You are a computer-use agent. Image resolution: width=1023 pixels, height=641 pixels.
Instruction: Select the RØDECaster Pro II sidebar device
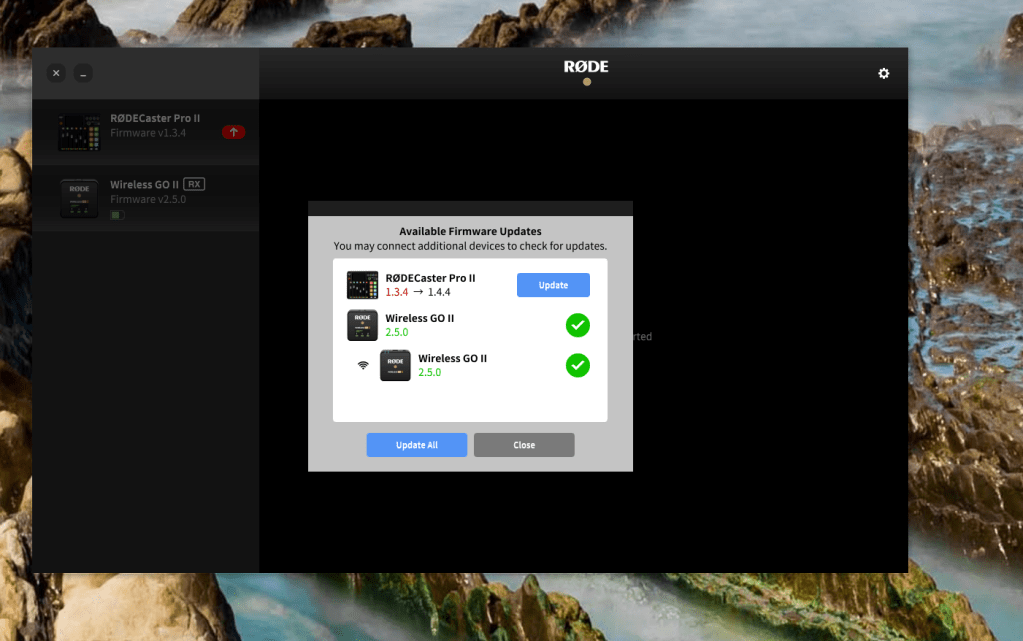coord(145,132)
